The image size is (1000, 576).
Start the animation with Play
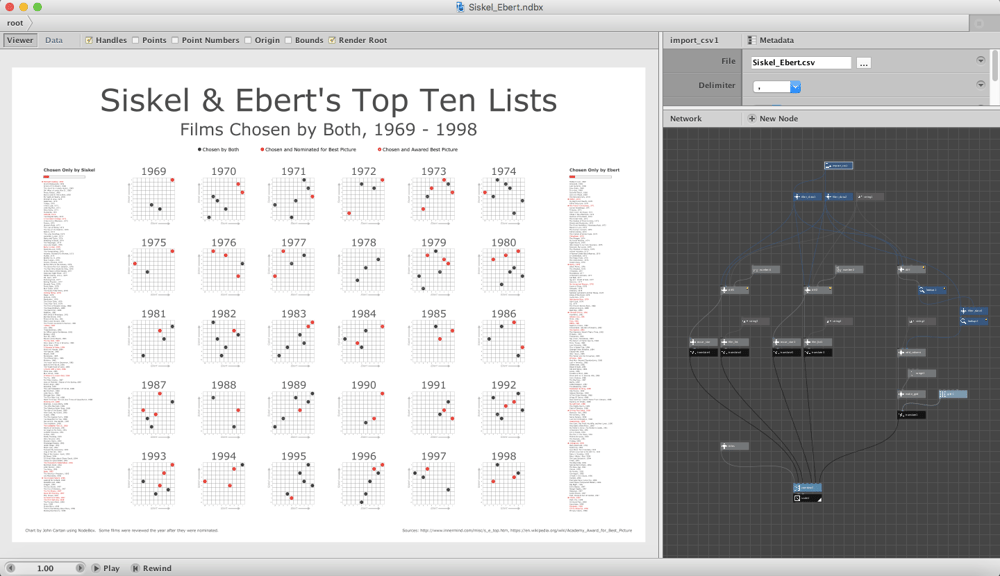pyautogui.click(x=105, y=568)
